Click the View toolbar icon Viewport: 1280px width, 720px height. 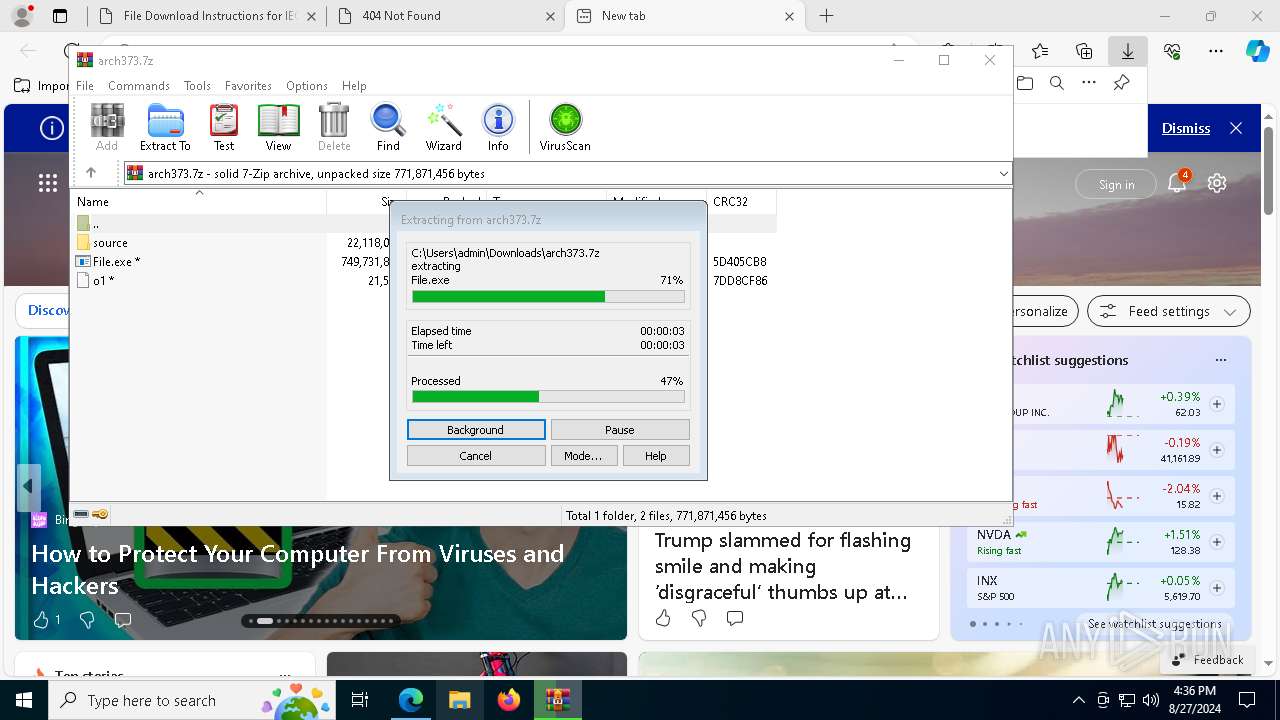278,127
